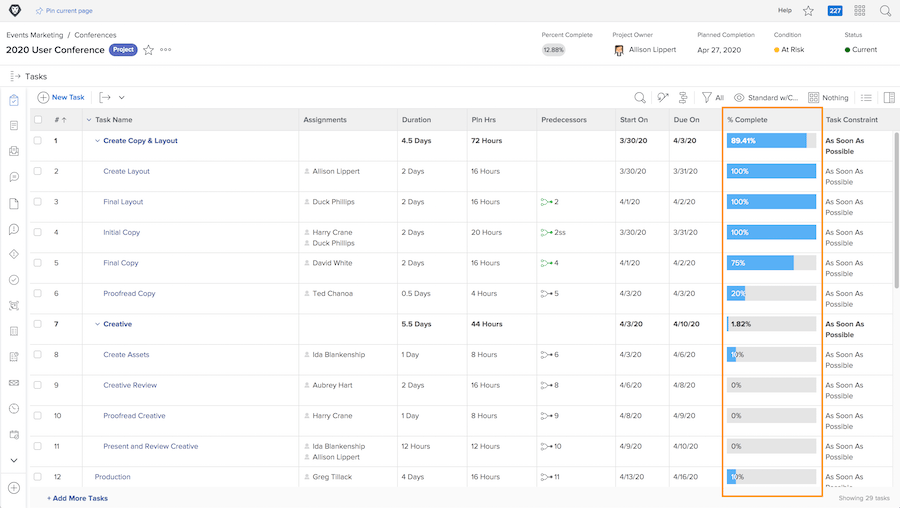Screen dimensions: 900x508
Task: Click the New Task button
Action: (x=61, y=98)
